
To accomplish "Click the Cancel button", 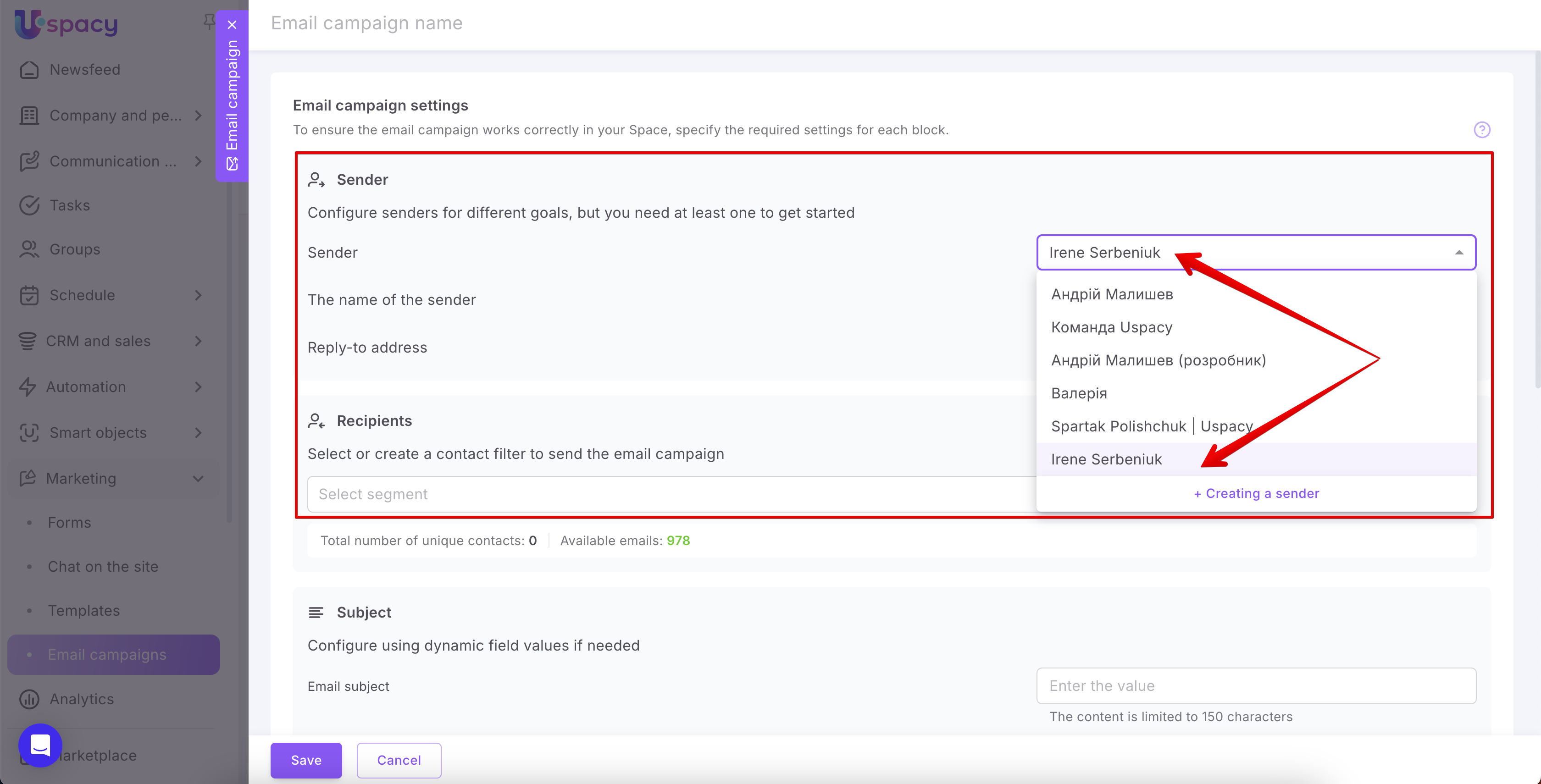I will pos(399,760).
